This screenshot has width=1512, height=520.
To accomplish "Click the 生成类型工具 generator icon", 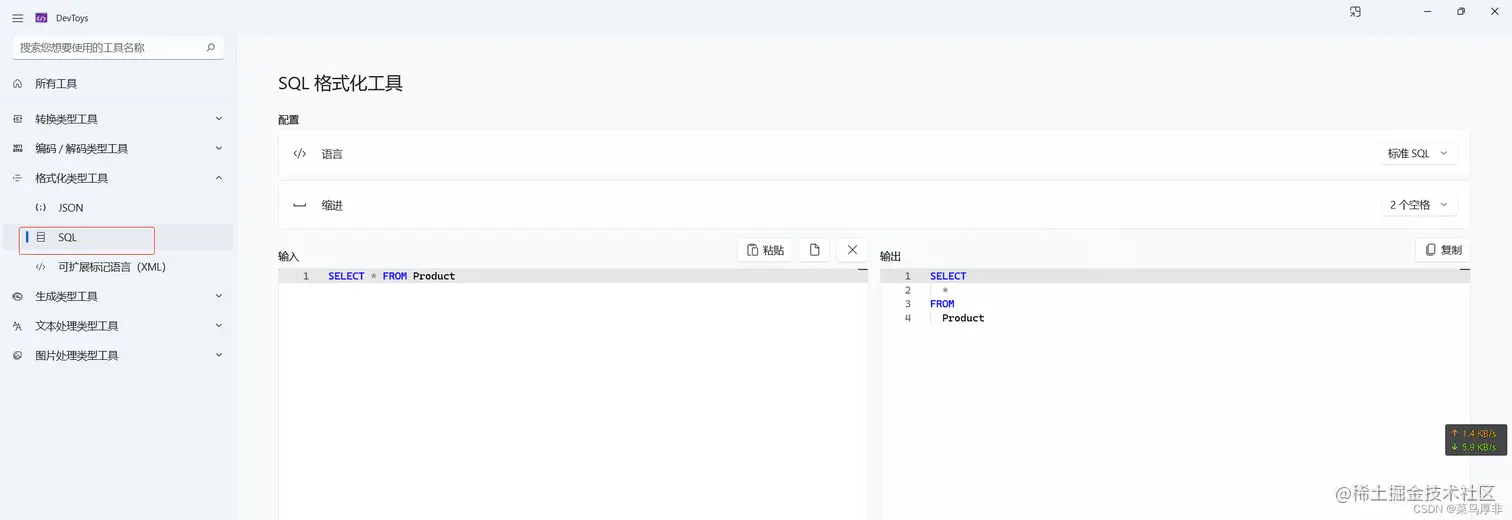I will coord(17,297).
